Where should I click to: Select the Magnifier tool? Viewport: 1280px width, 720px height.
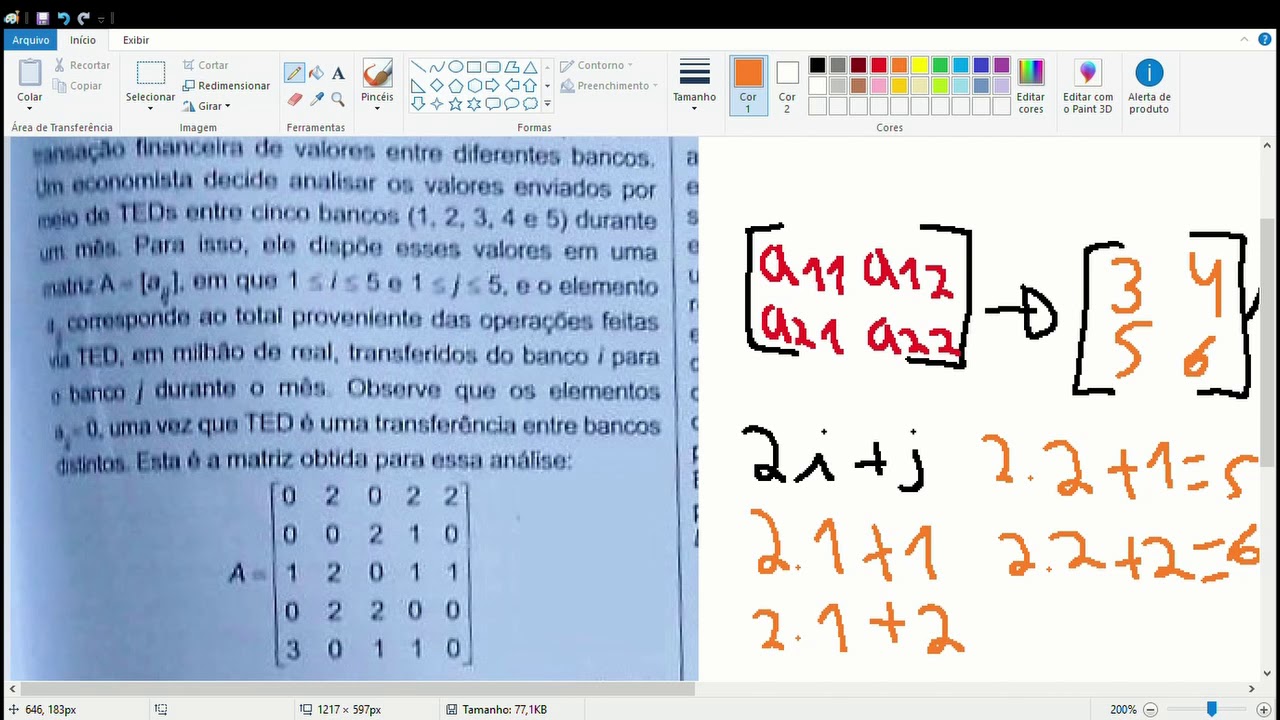pyautogui.click(x=338, y=99)
